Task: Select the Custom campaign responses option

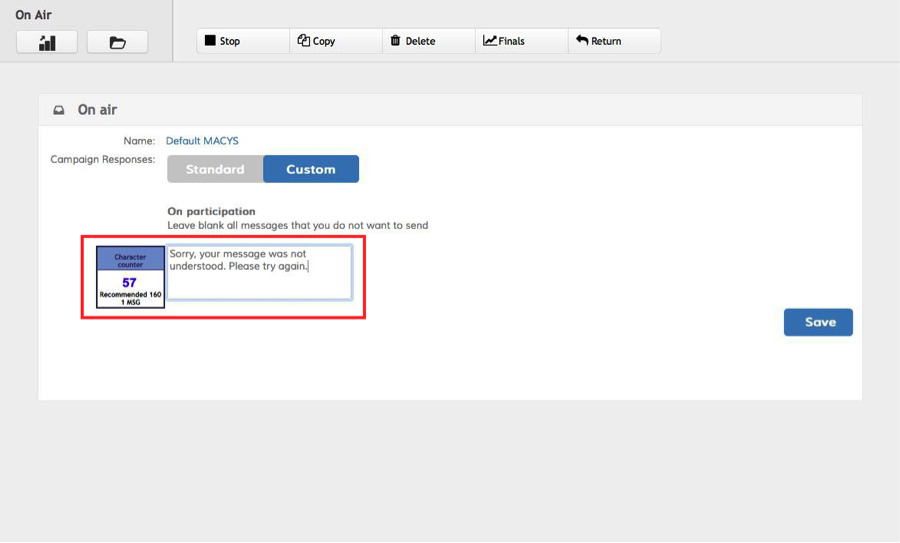Action: coord(311,169)
